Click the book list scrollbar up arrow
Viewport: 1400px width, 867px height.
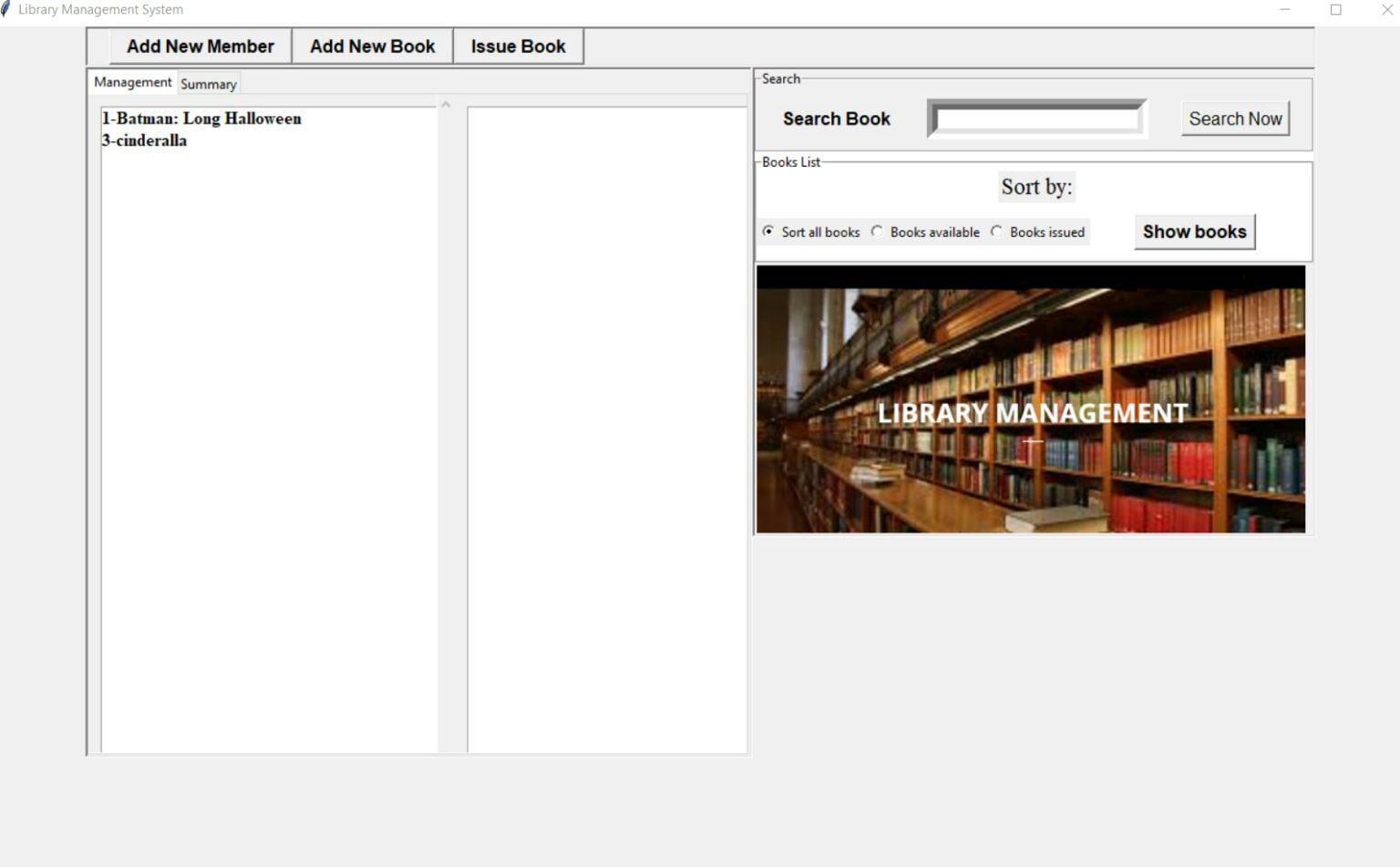click(446, 105)
